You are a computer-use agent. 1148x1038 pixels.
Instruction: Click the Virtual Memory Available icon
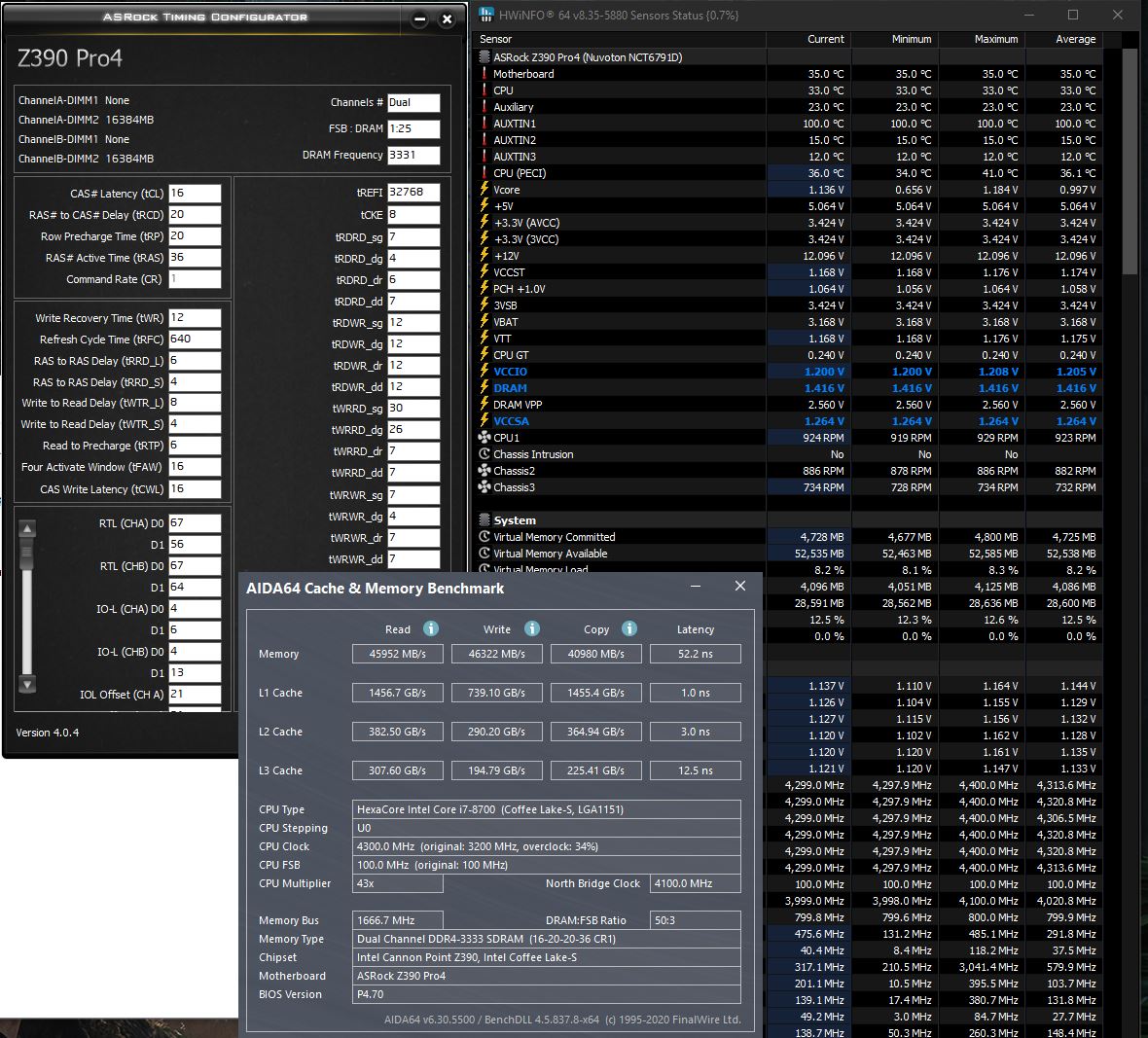tap(484, 554)
